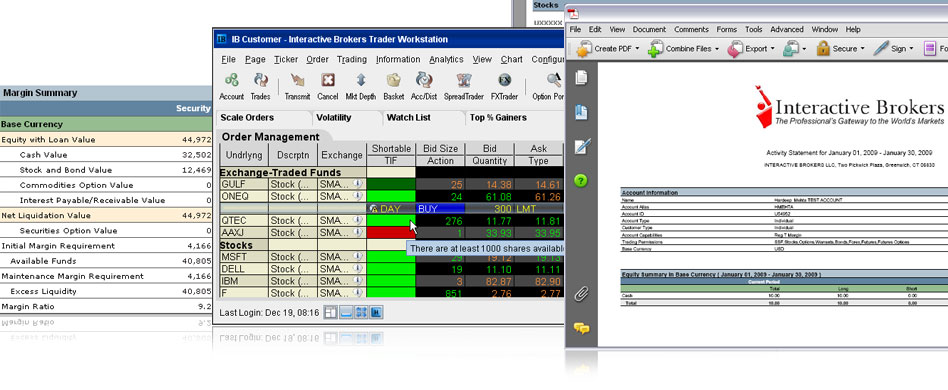This screenshot has height=390, width=948.
Task: Open the Advanced menu in PDF viewer
Action: pyautogui.click(x=787, y=29)
